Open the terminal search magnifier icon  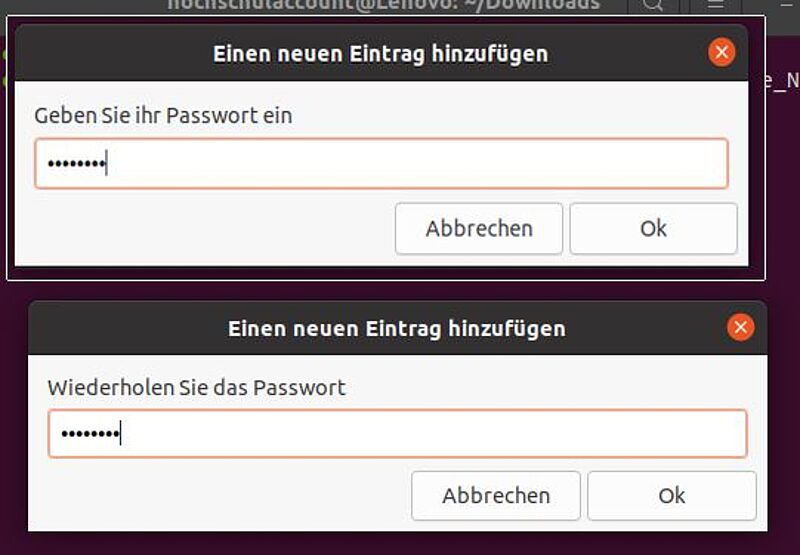pos(653,5)
